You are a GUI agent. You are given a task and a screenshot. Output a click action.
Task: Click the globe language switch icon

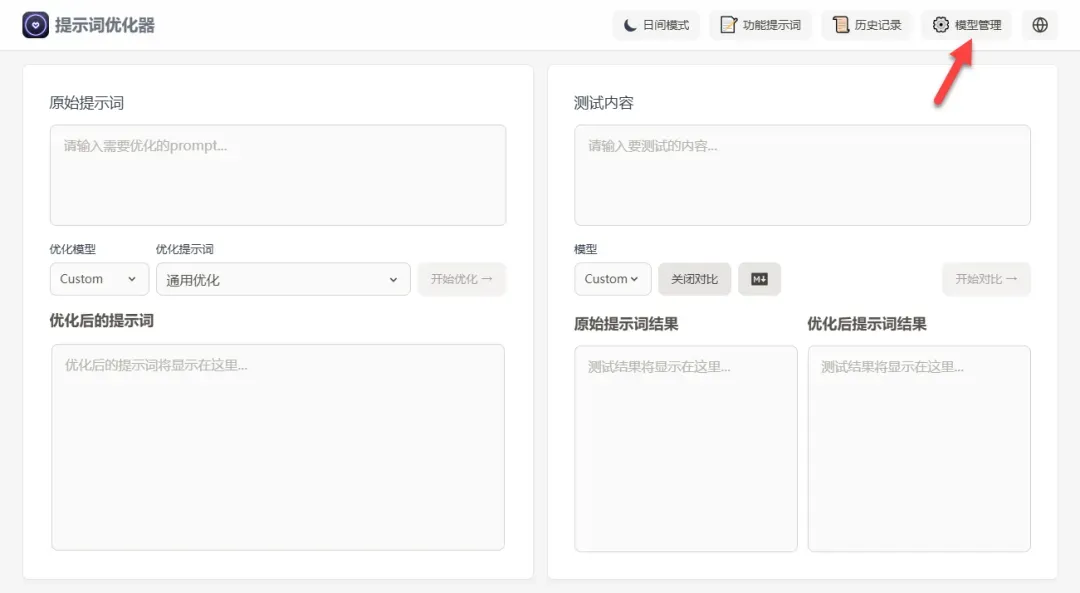click(x=1040, y=25)
